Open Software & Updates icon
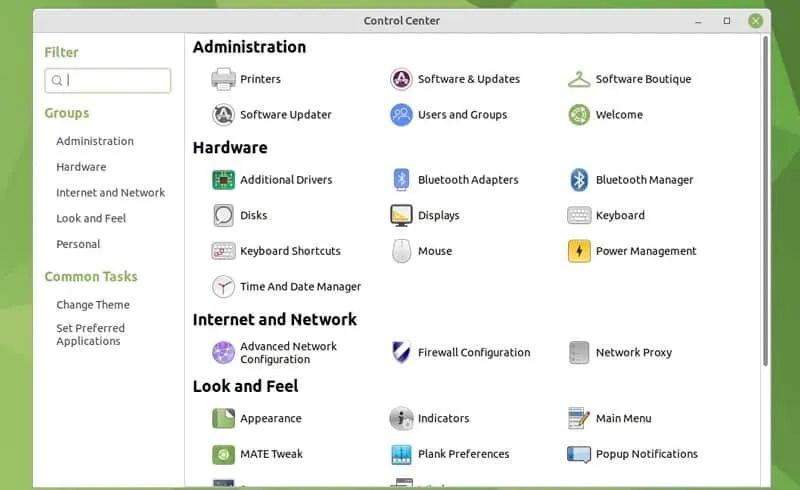 [401, 79]
